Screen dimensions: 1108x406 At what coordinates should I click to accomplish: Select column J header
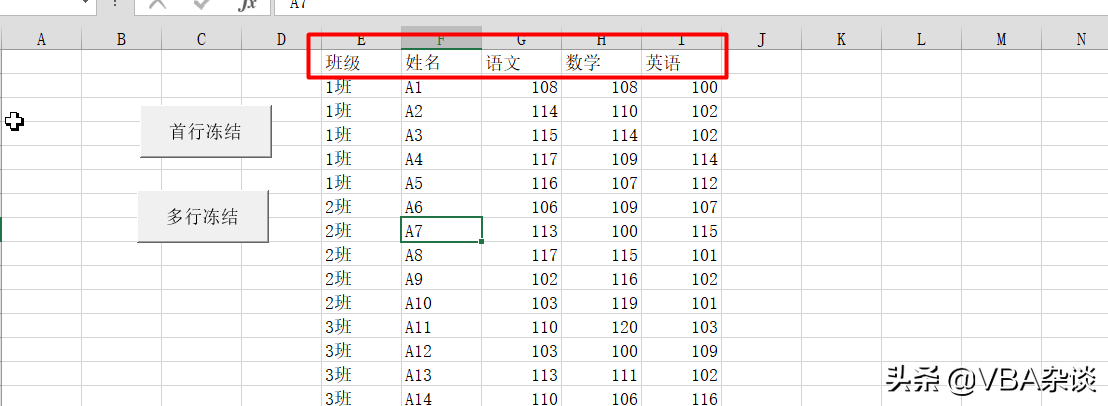(x=761, y=40)
